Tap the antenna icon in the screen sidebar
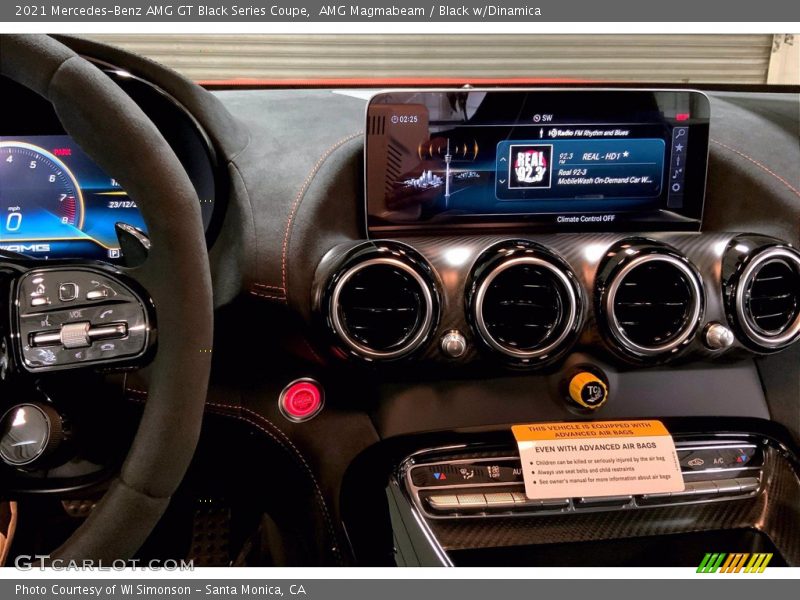The height and width of the screenshot is (600, 800). click(678, 161)
